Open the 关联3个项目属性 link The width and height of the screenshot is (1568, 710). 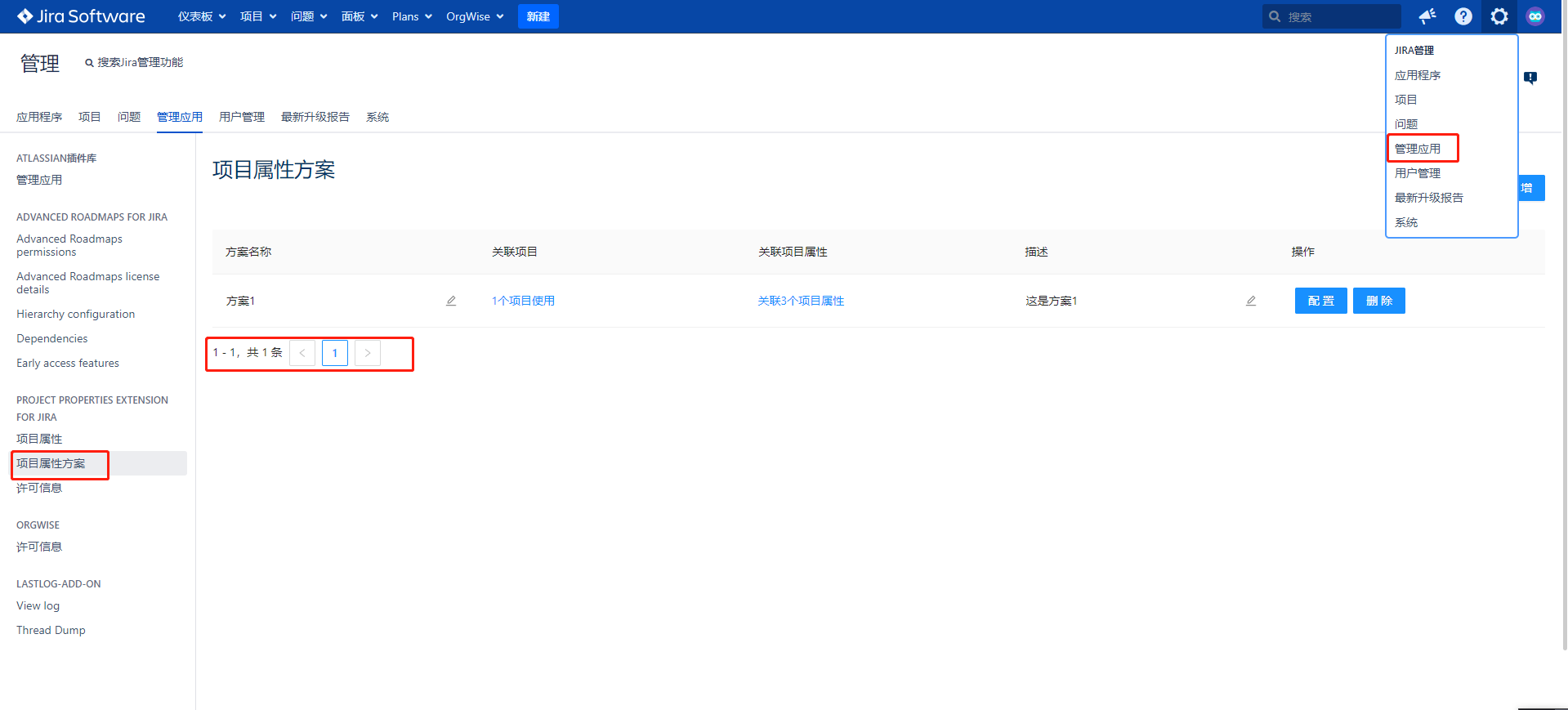click(x=801, y=301)
